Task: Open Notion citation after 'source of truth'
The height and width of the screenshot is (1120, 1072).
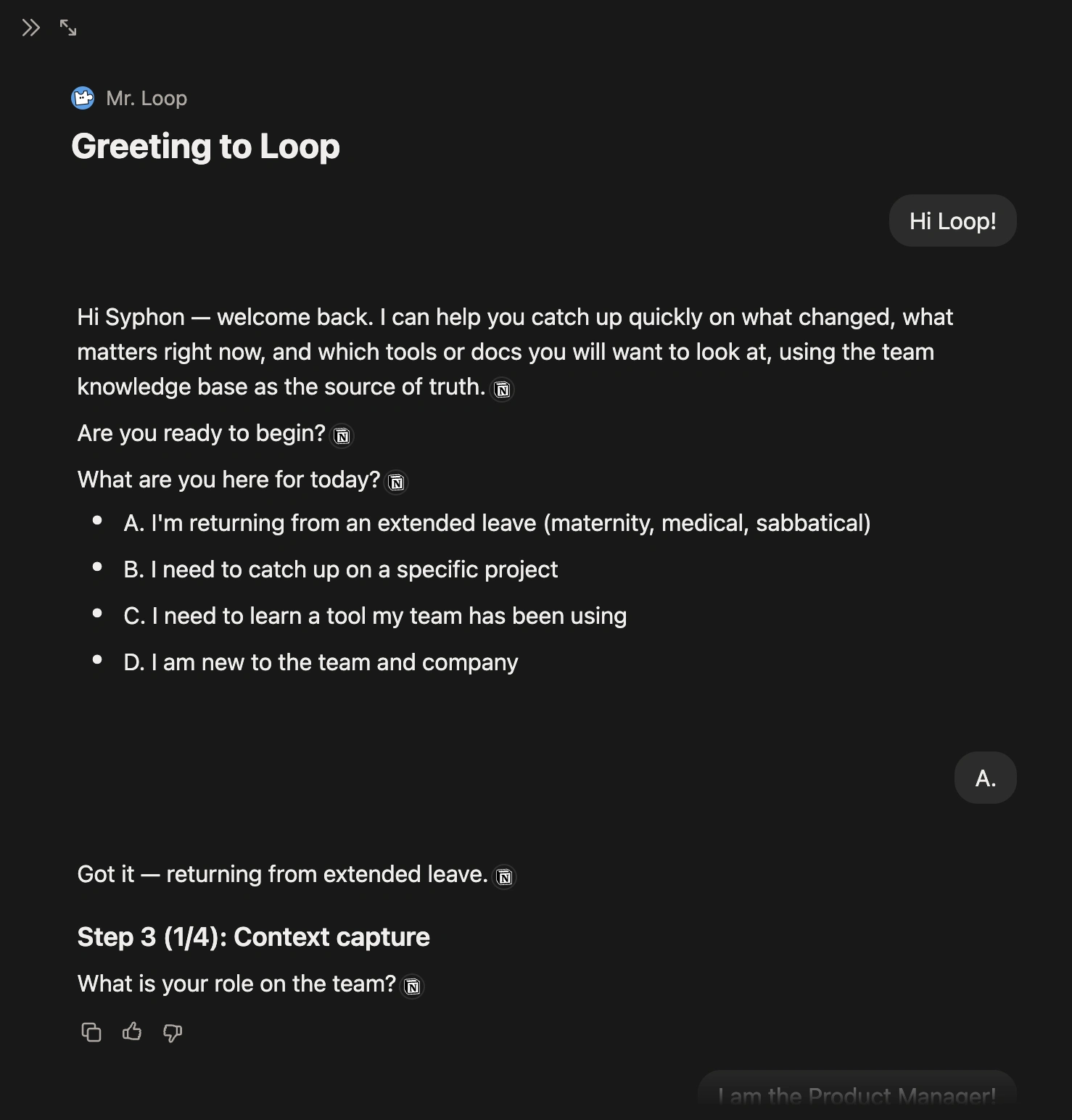Action: 502,390
